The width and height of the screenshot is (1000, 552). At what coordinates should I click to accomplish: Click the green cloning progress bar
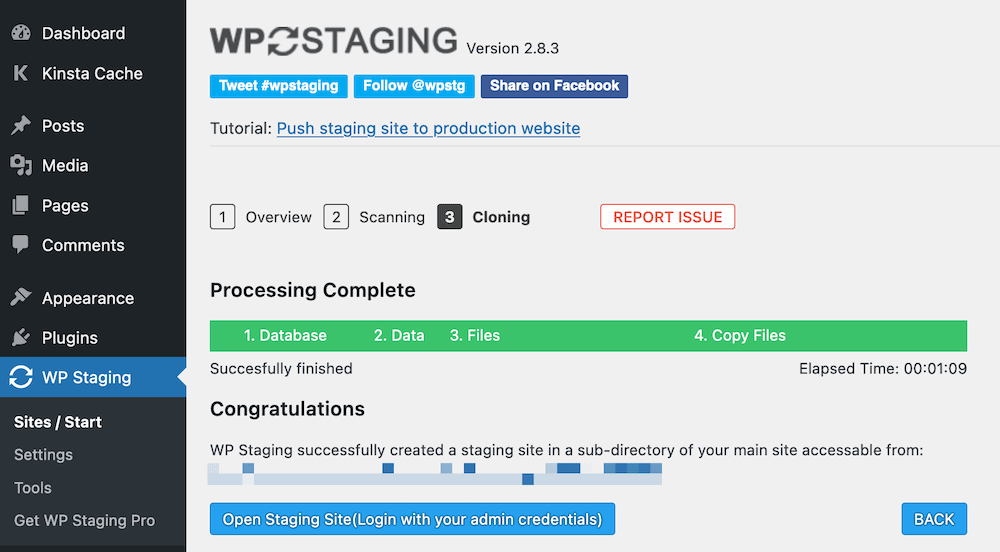coord(588,336)
